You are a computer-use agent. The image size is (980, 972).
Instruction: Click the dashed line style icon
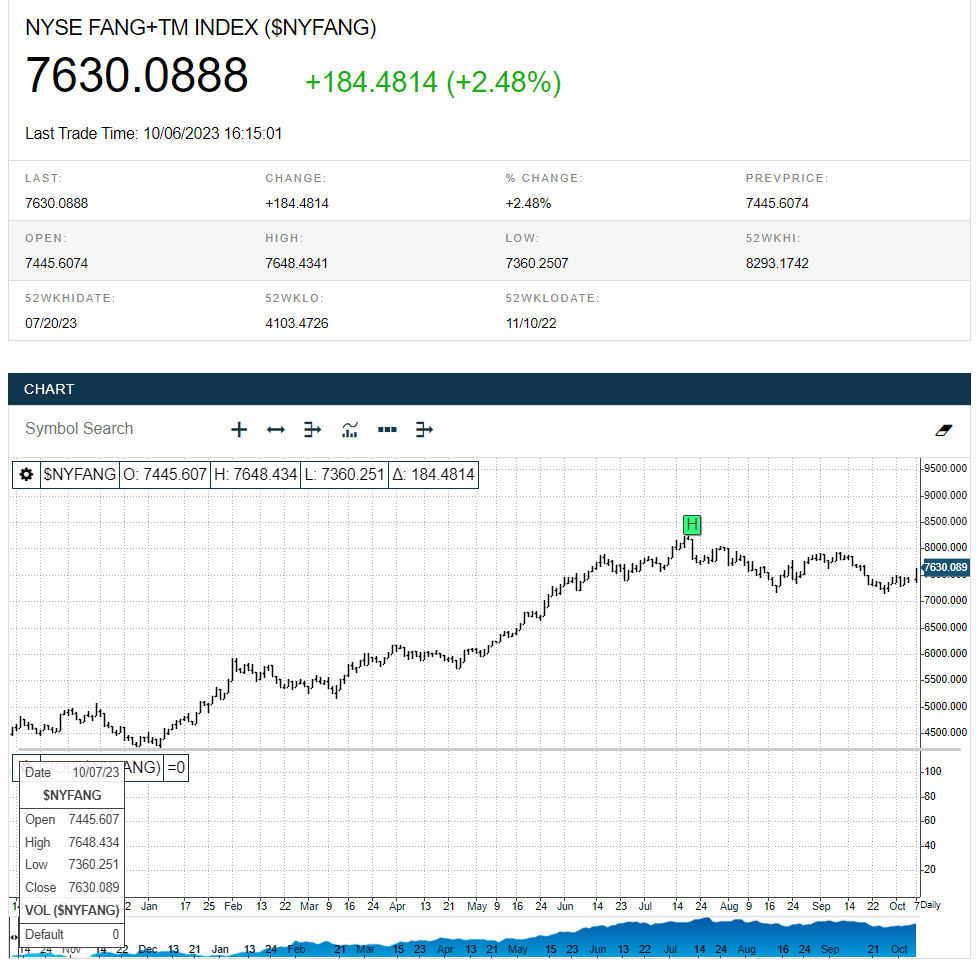click(x=387, y=429)
